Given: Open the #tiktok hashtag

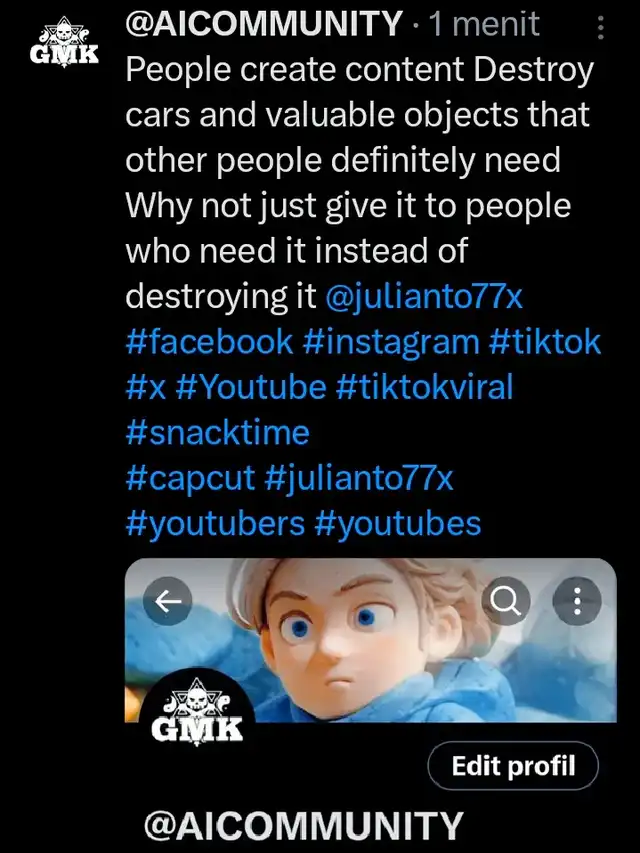Looking at the screenshot, I should tap(545, 341).
